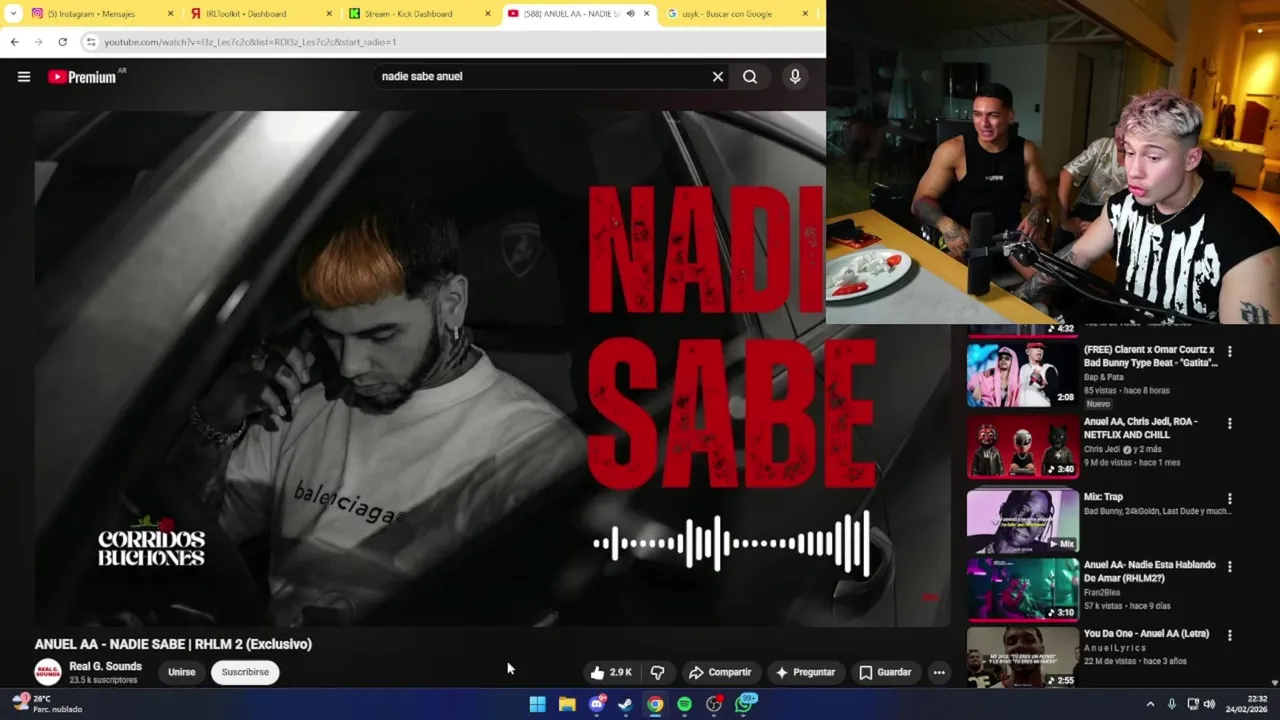Select the ANUEL AA YouTube tab
This screenshot has height=720, width=1280.
578,14
